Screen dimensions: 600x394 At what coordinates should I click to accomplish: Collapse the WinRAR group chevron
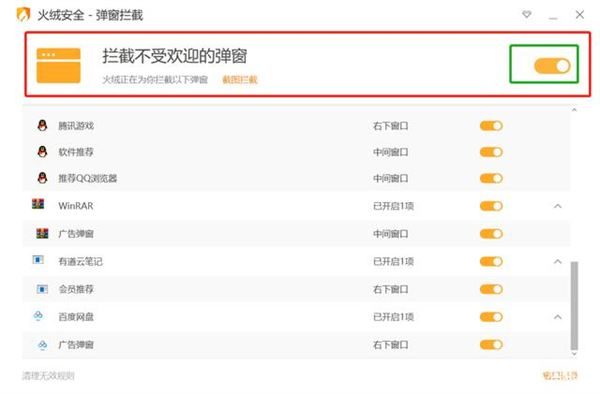tap(558, 206)
